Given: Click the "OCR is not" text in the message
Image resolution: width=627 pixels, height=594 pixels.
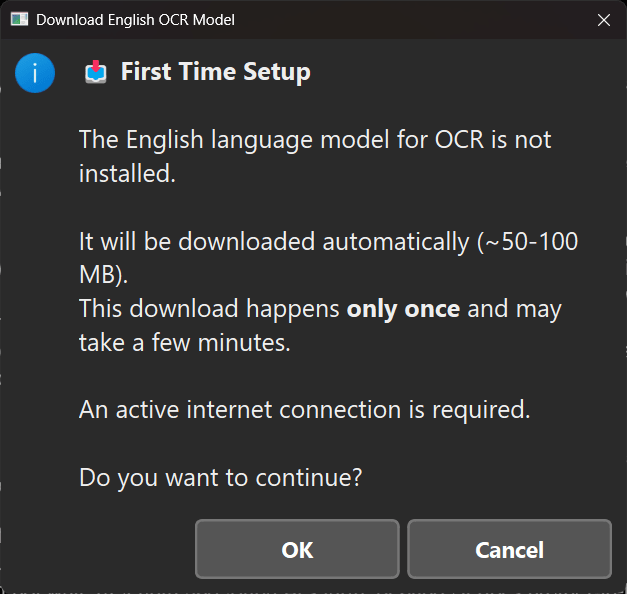Looking at the screenshot, I should point(493,139).
